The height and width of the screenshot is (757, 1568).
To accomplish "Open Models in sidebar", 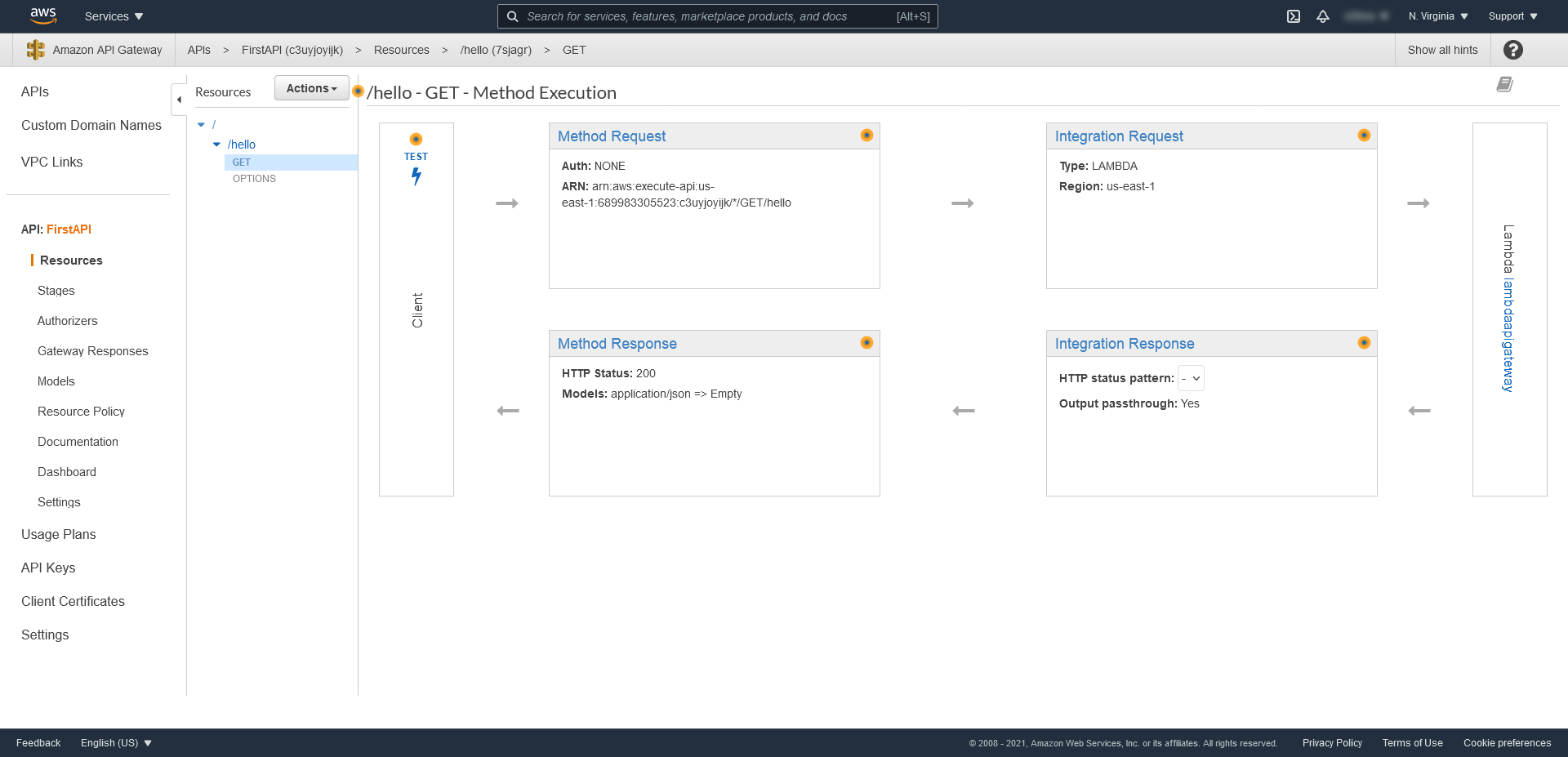I will 56,381.
